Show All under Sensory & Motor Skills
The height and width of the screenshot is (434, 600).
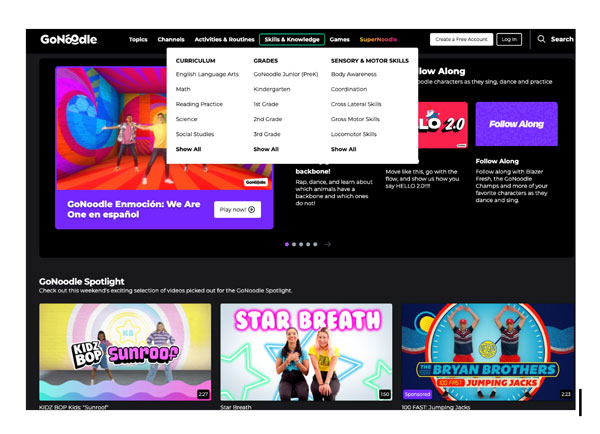[x=343, y=149]
